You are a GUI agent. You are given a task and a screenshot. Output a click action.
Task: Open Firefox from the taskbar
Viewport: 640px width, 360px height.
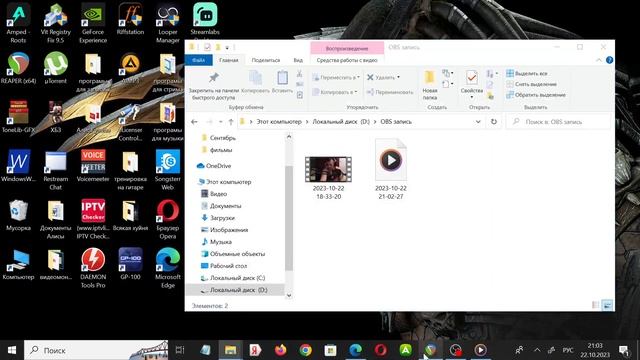[280, 350]
